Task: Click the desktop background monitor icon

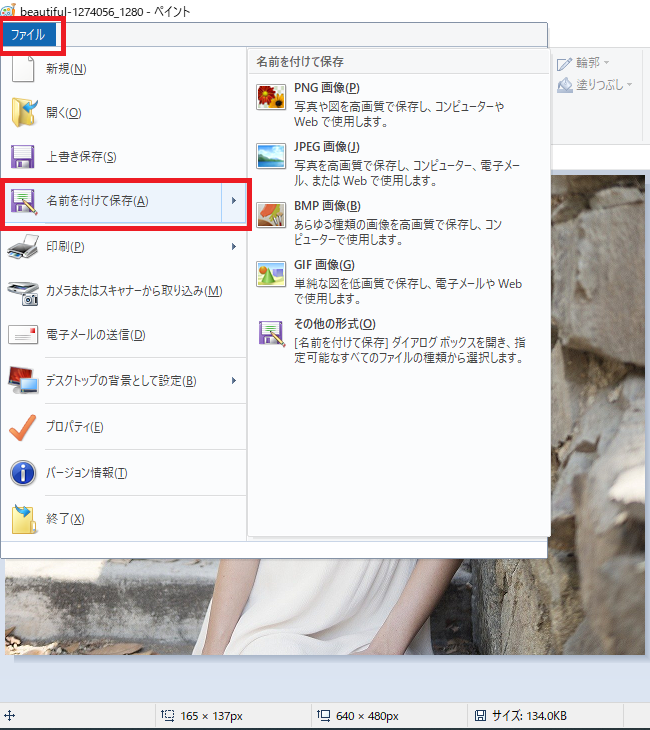Action: tap(23, 380)
